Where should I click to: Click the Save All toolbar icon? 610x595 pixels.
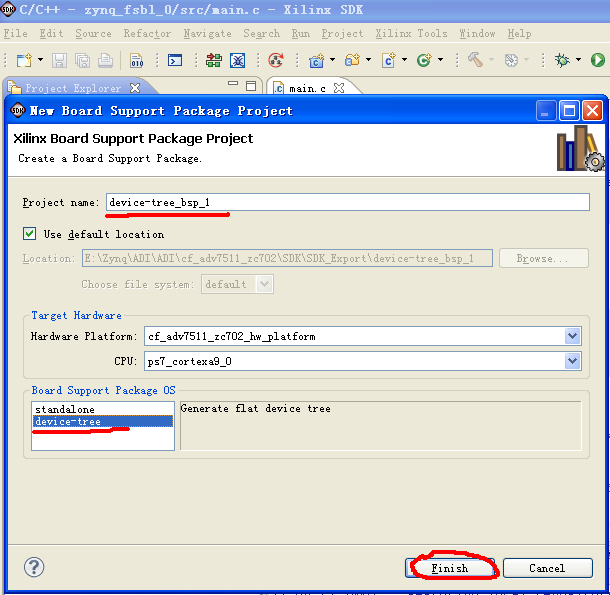[82, 60]
